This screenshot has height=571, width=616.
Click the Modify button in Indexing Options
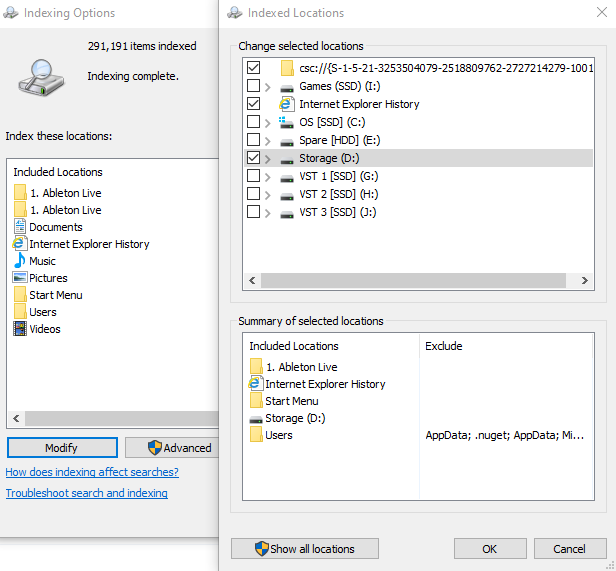coord(62,448)
